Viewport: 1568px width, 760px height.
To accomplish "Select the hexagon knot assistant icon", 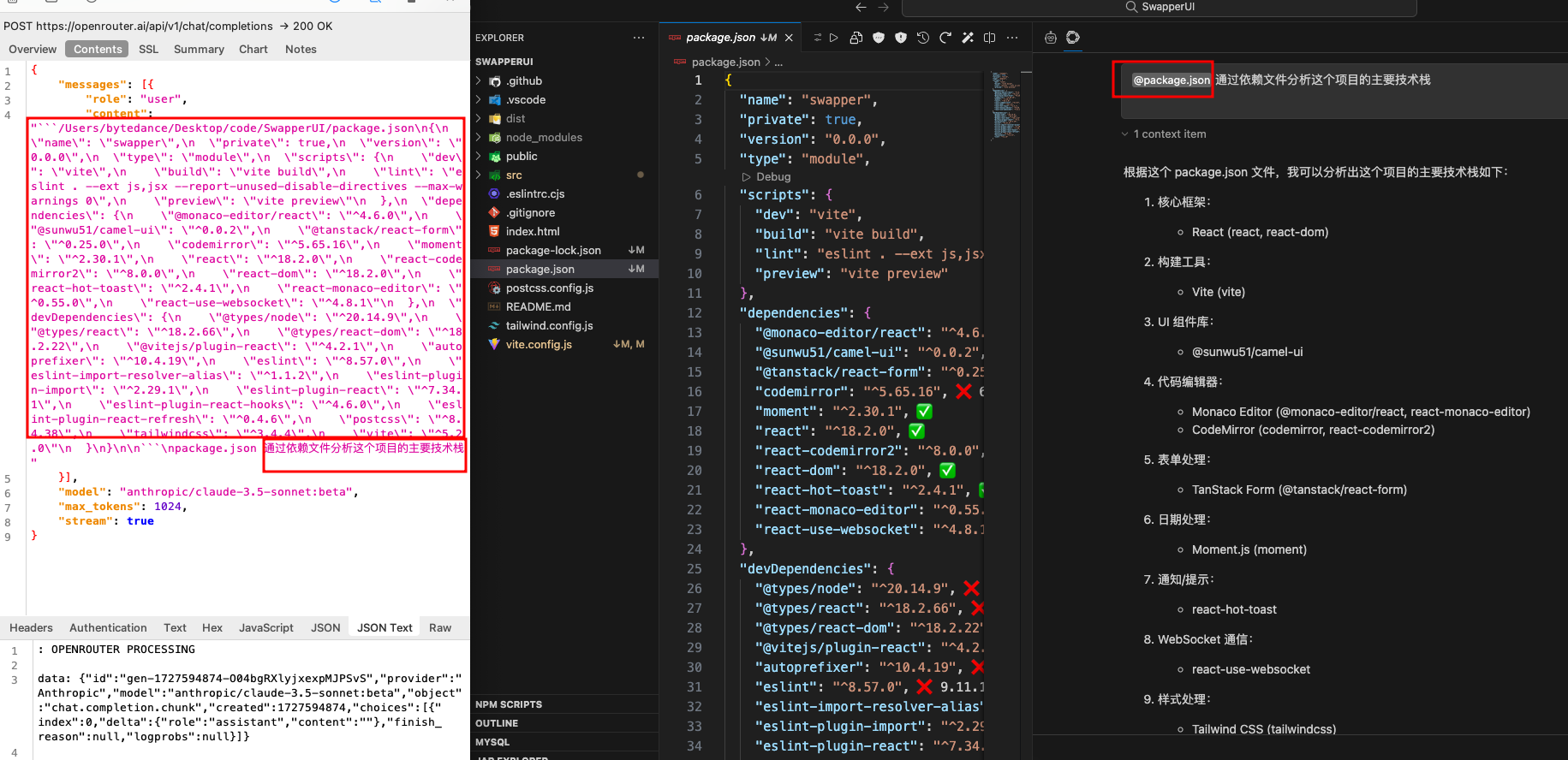I will click(x=1073, y=38).
